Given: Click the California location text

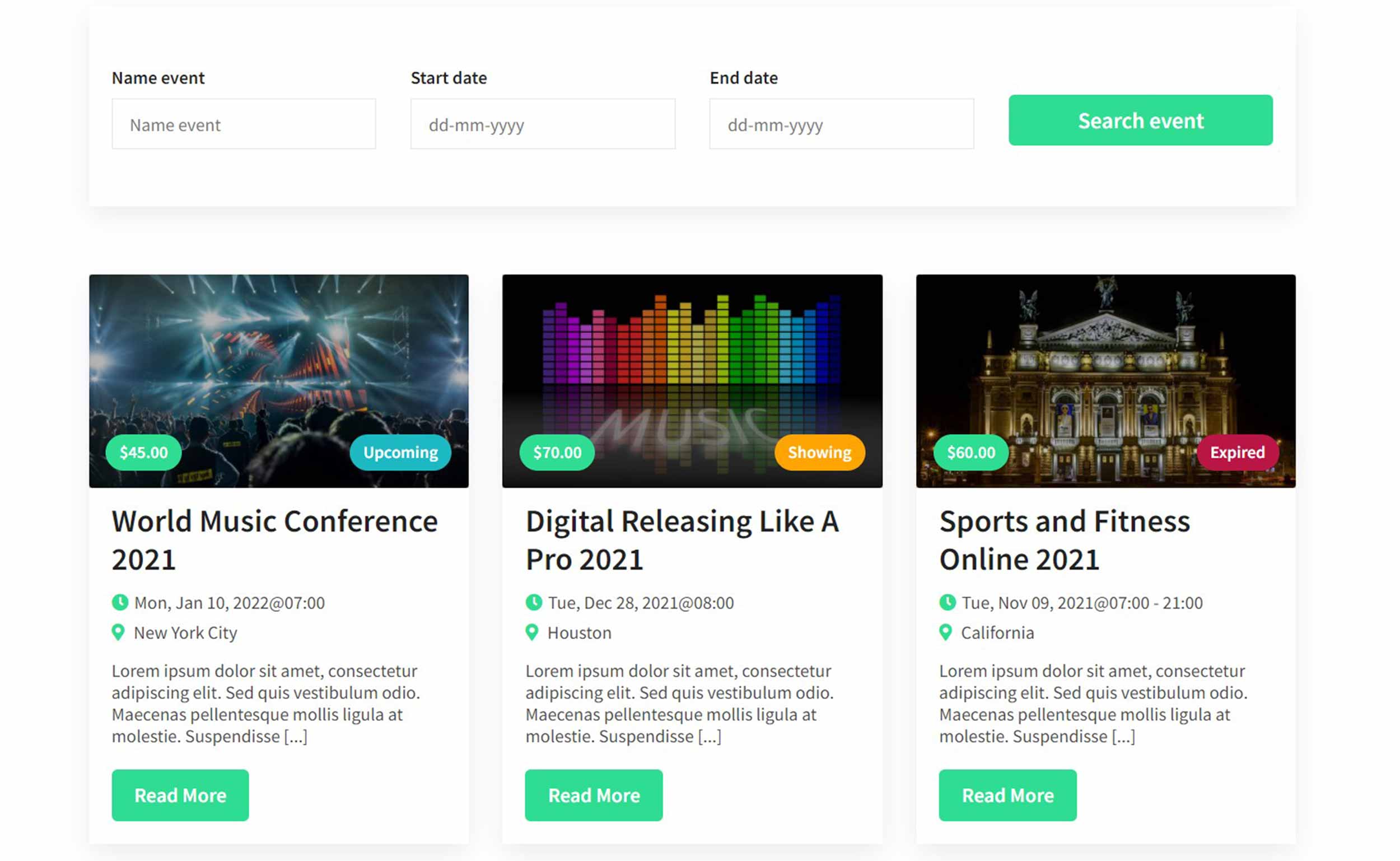Looking at the screenshot, I should pyautogui.click(x=997, y=633).
